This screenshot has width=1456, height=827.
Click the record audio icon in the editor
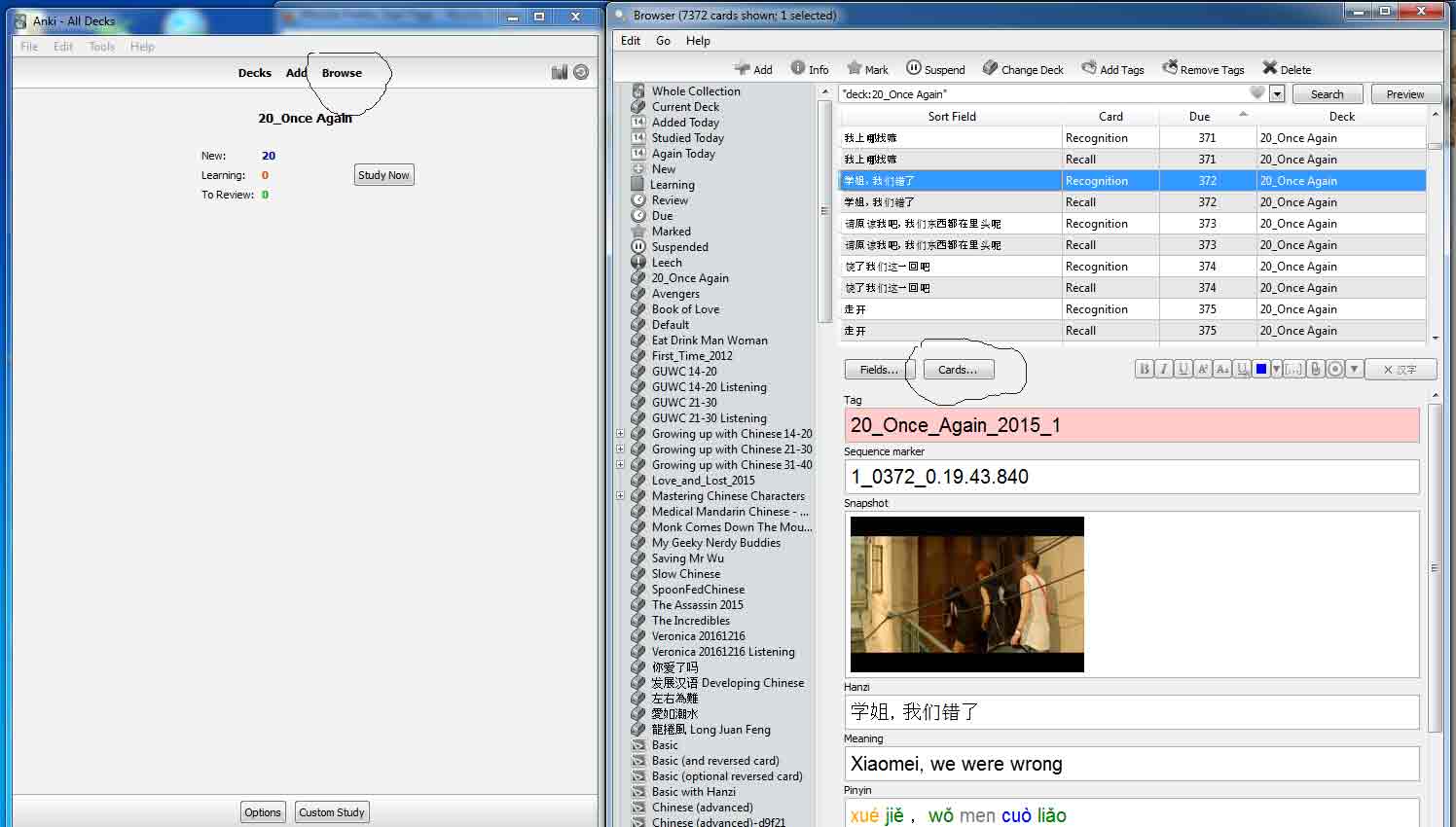[1334, 370]
